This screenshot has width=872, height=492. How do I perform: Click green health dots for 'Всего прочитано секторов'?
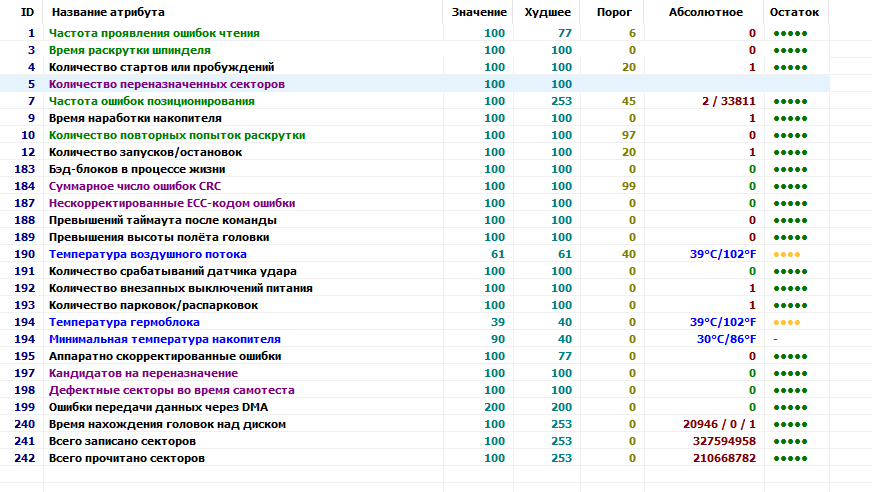pos(790,459)
